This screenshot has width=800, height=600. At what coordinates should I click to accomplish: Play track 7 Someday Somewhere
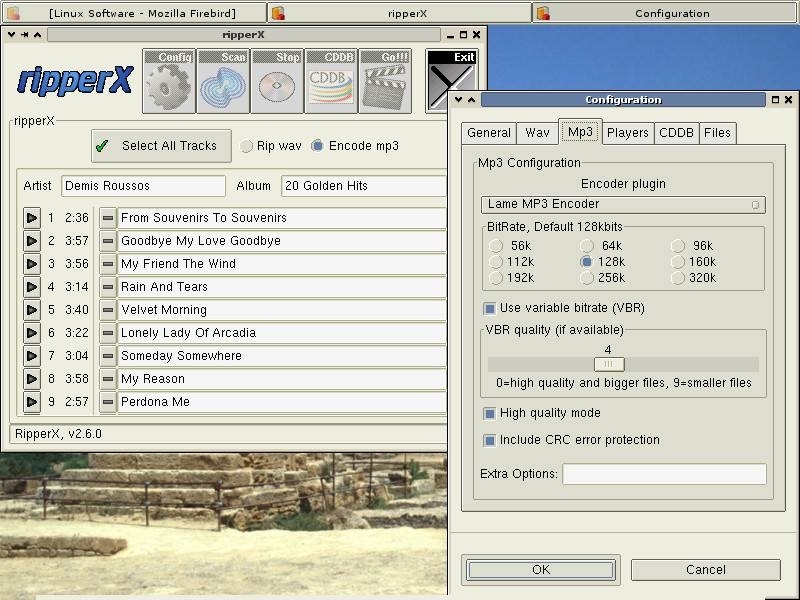[32, 356]
